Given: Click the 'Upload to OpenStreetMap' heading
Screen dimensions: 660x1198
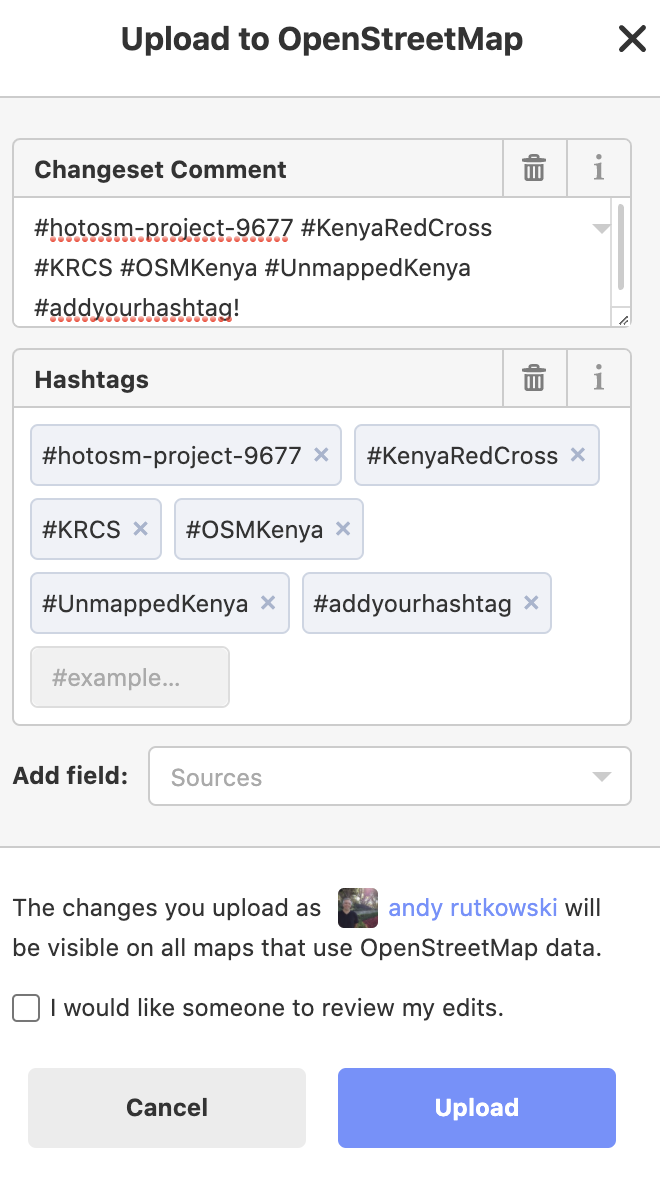Looking at the screenshot, I should (322, 39).
